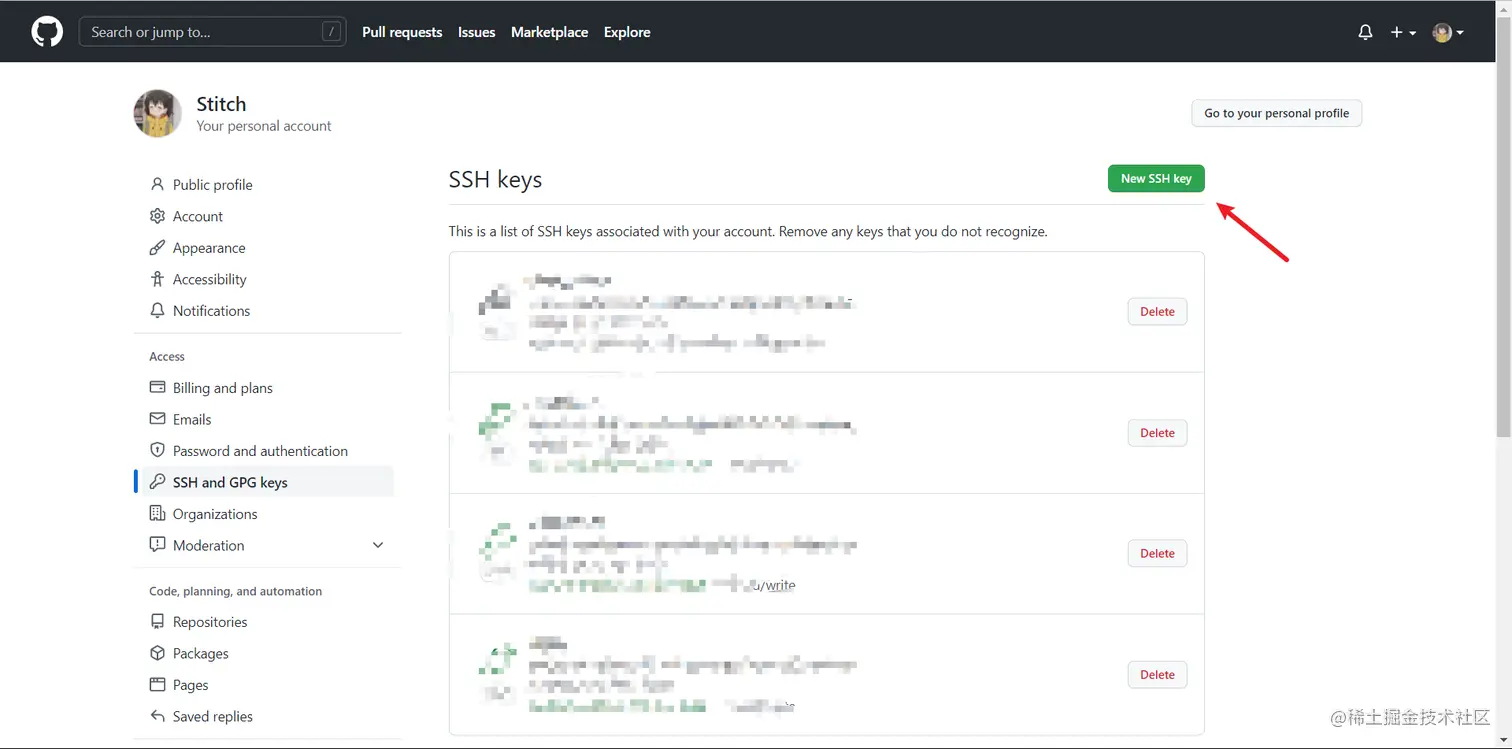Image resolution: width=1512 pixels, height=749 pixels.
Task: Delete the second SSH key
Action: click(1157, 432)
